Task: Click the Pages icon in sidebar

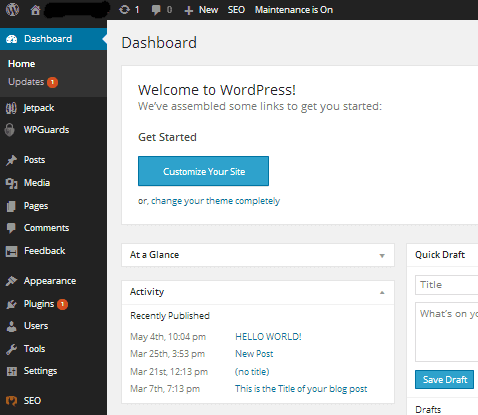Action: tap(11, 206)
